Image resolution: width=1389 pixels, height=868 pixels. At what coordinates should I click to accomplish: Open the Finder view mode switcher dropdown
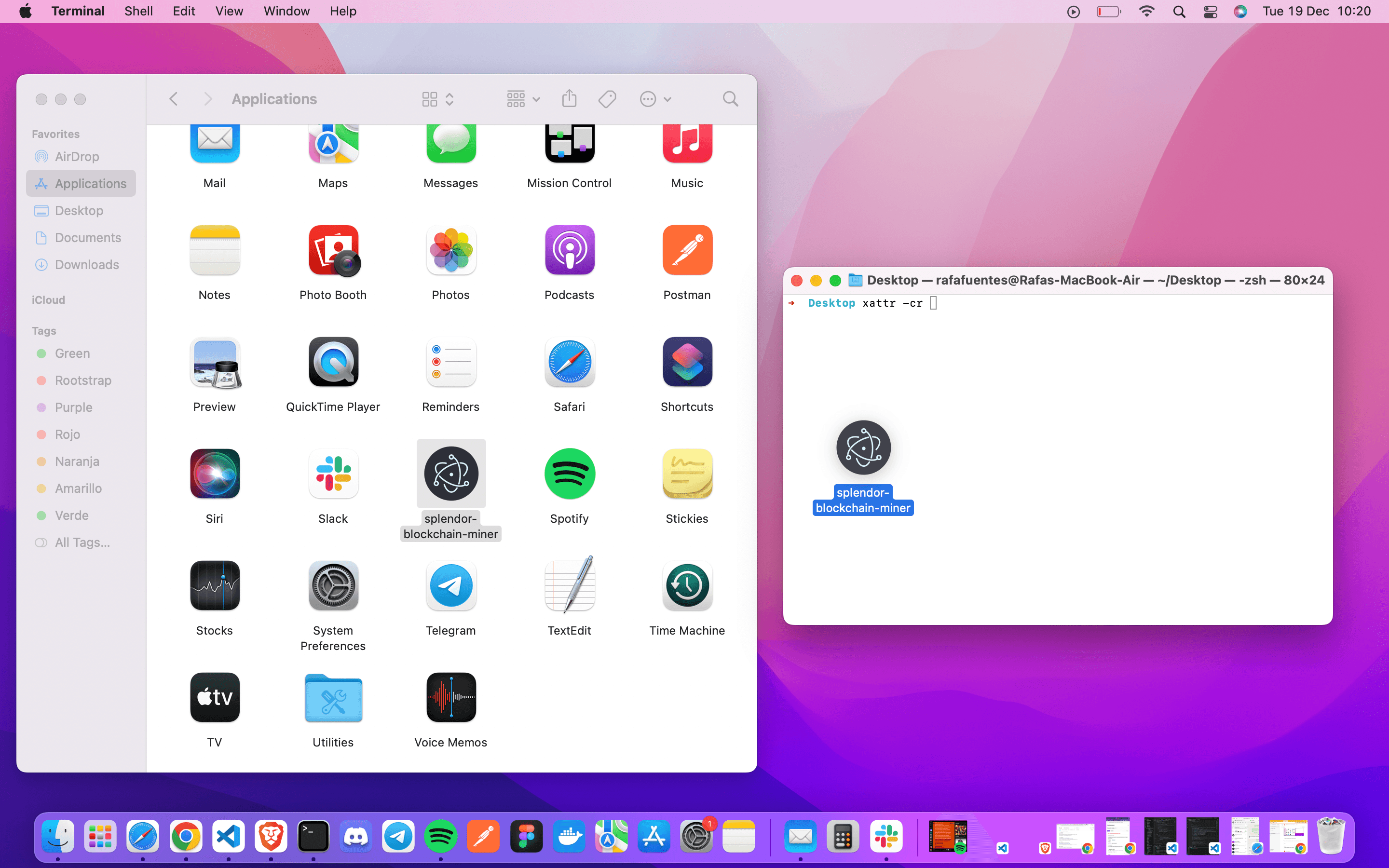pyautogui.click(x=438, y=99)
